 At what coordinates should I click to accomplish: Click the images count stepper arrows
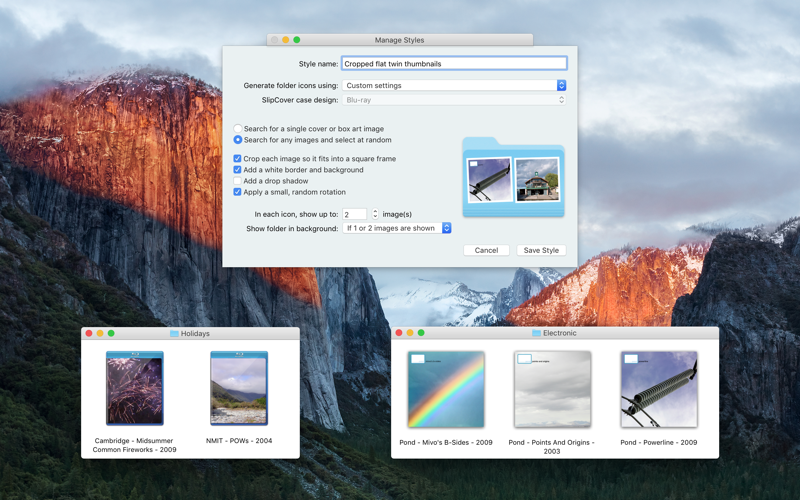[x=375, y=214]
